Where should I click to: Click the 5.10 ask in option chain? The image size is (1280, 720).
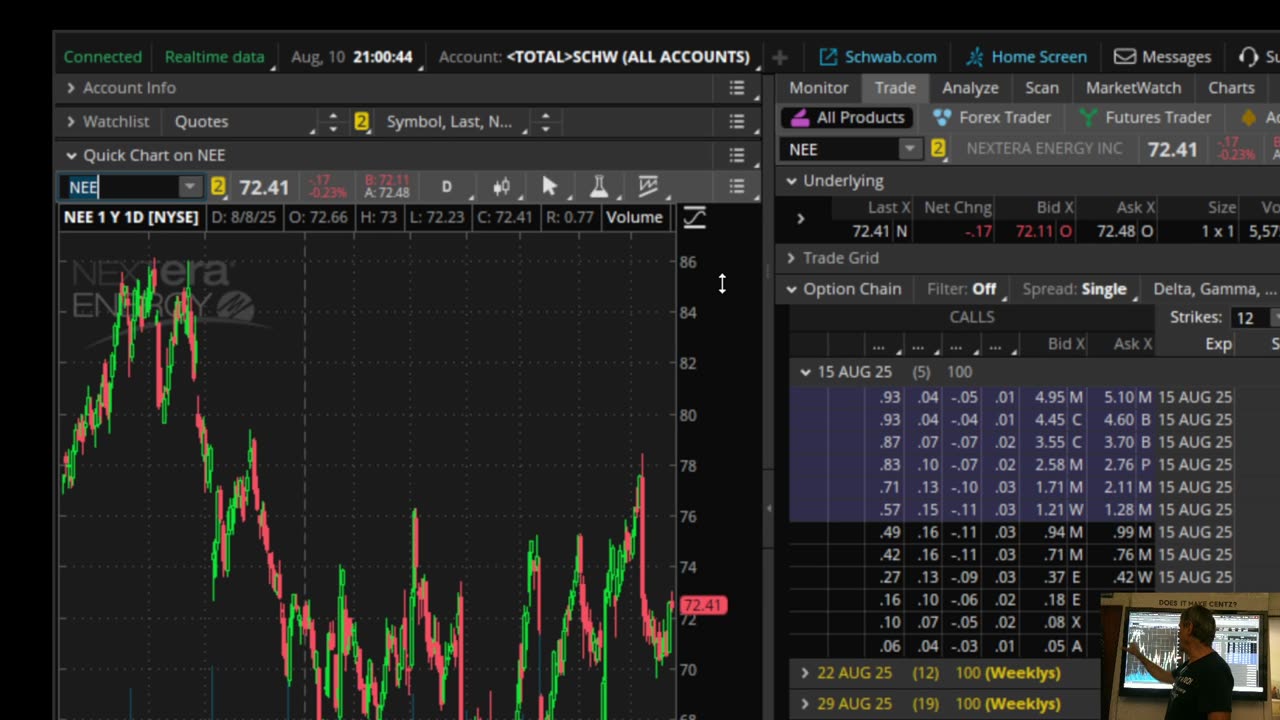[x=1120, y=397]
